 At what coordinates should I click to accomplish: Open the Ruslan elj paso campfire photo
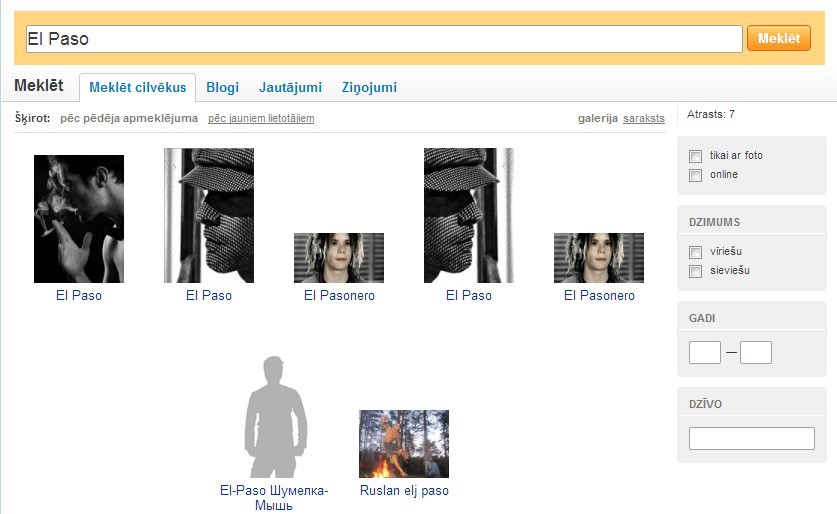[x=404, y=444]
